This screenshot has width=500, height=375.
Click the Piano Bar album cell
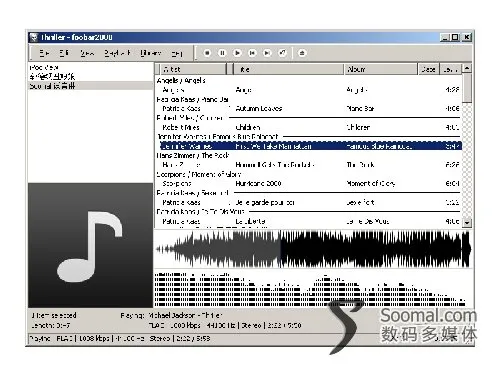coord(360,108)
